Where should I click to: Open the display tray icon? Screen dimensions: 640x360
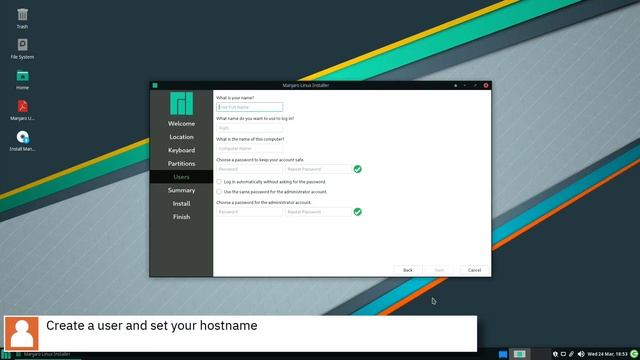click(563, 354)
